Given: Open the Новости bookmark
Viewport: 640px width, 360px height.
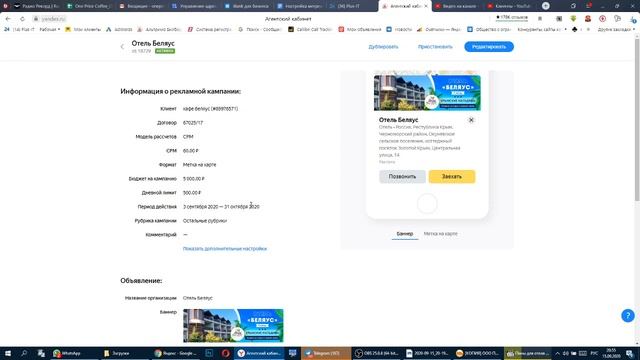Looking at the screenshot, I should [x=399, y=29].
